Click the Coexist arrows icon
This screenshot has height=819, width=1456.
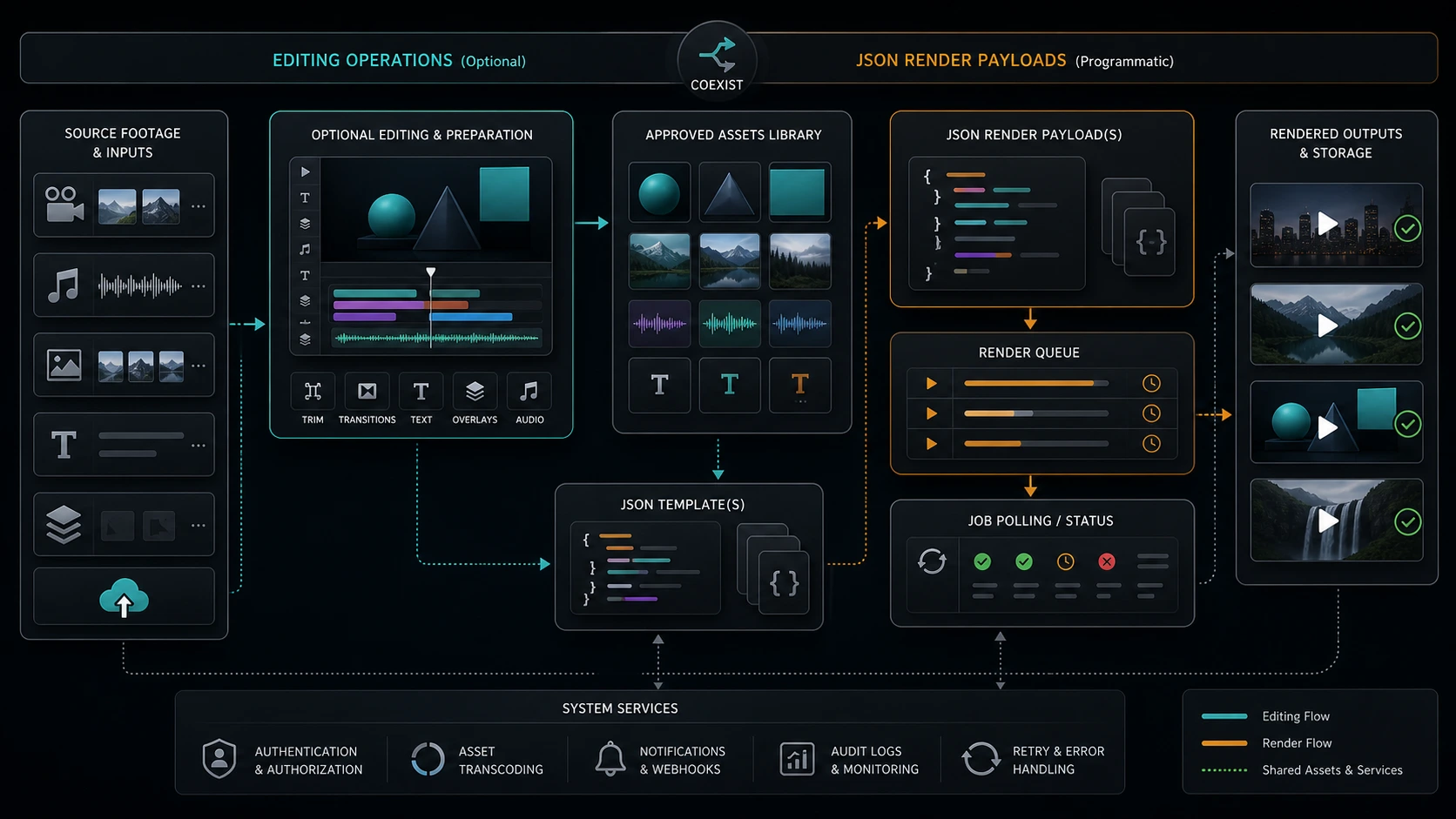coord(717,55)
